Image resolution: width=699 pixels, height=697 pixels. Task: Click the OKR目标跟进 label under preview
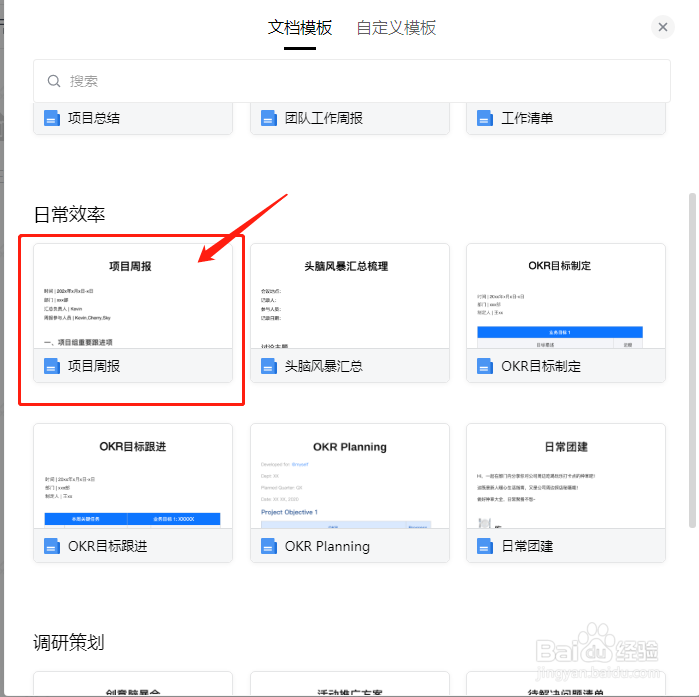107,546
